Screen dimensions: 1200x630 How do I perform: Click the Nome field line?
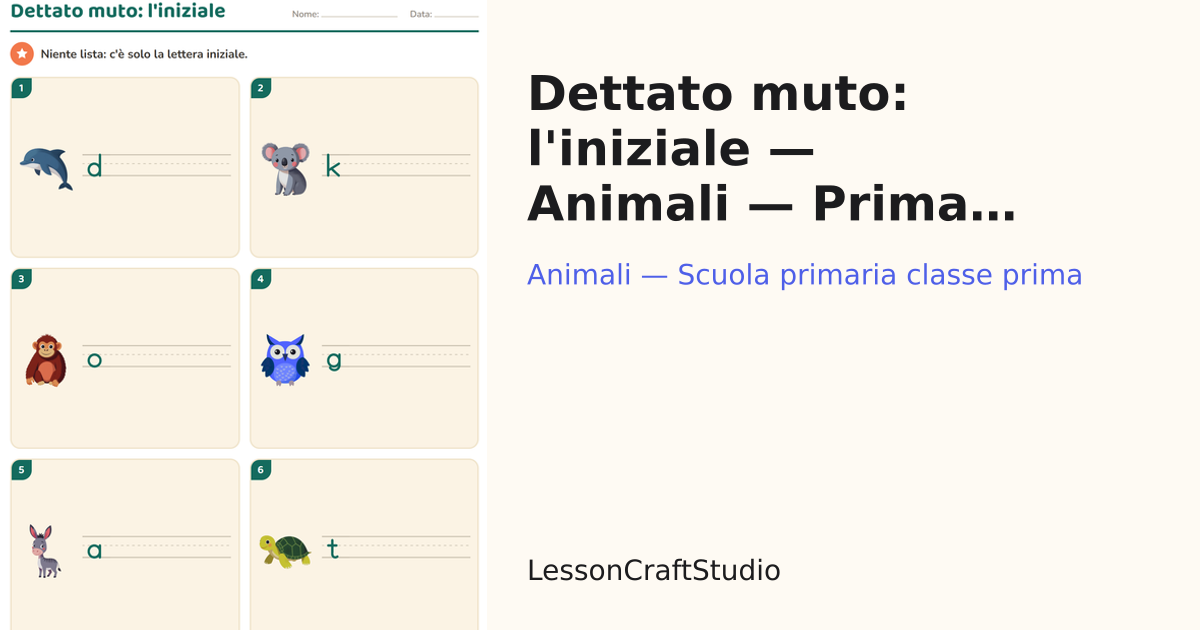point(359,16)
